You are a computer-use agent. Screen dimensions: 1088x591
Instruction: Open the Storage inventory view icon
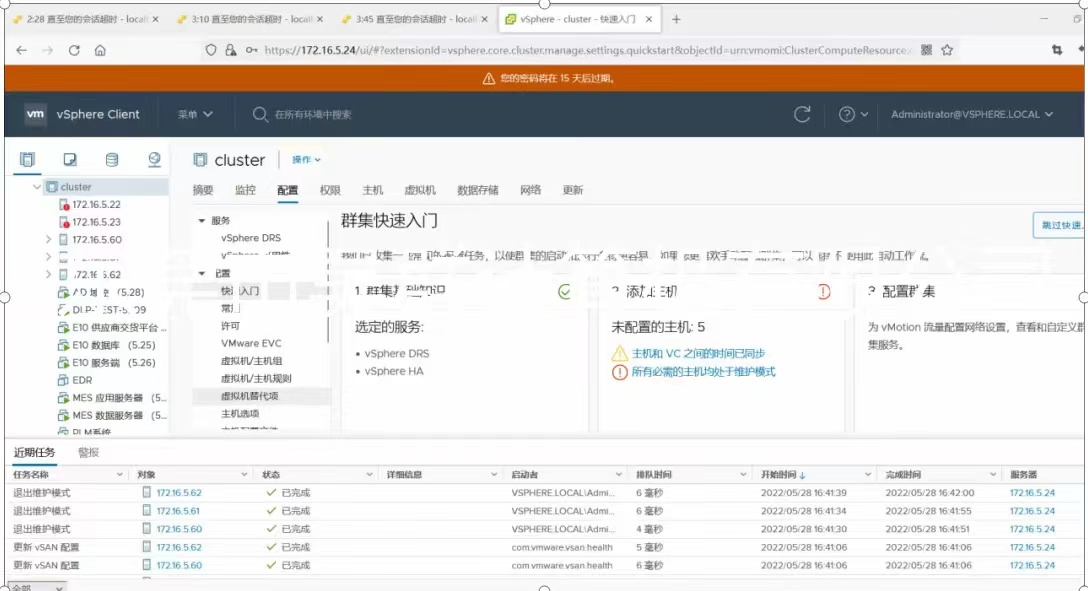tap(112, 159)
